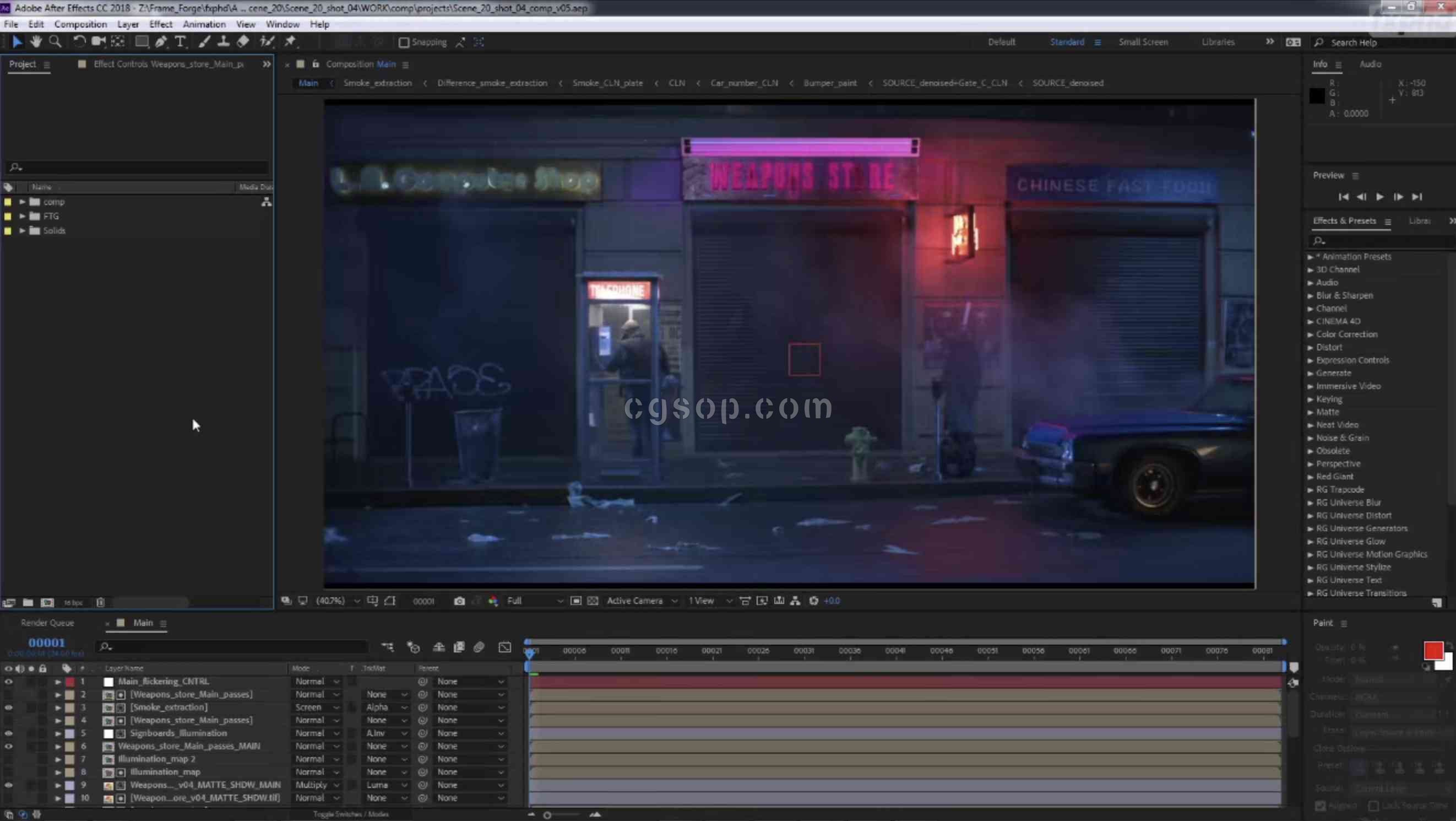
Task: Switch to the Render Queue tab
Action: pos(47,623)
